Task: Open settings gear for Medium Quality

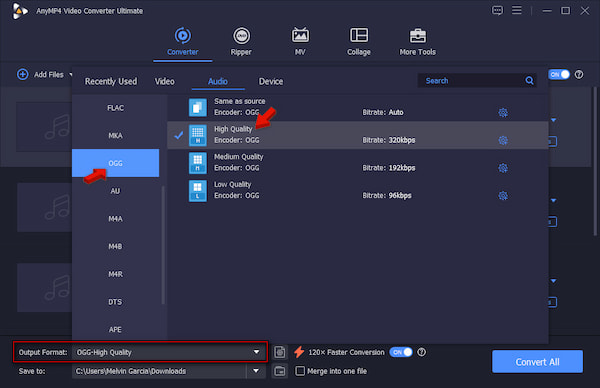Action: (503, 168)
